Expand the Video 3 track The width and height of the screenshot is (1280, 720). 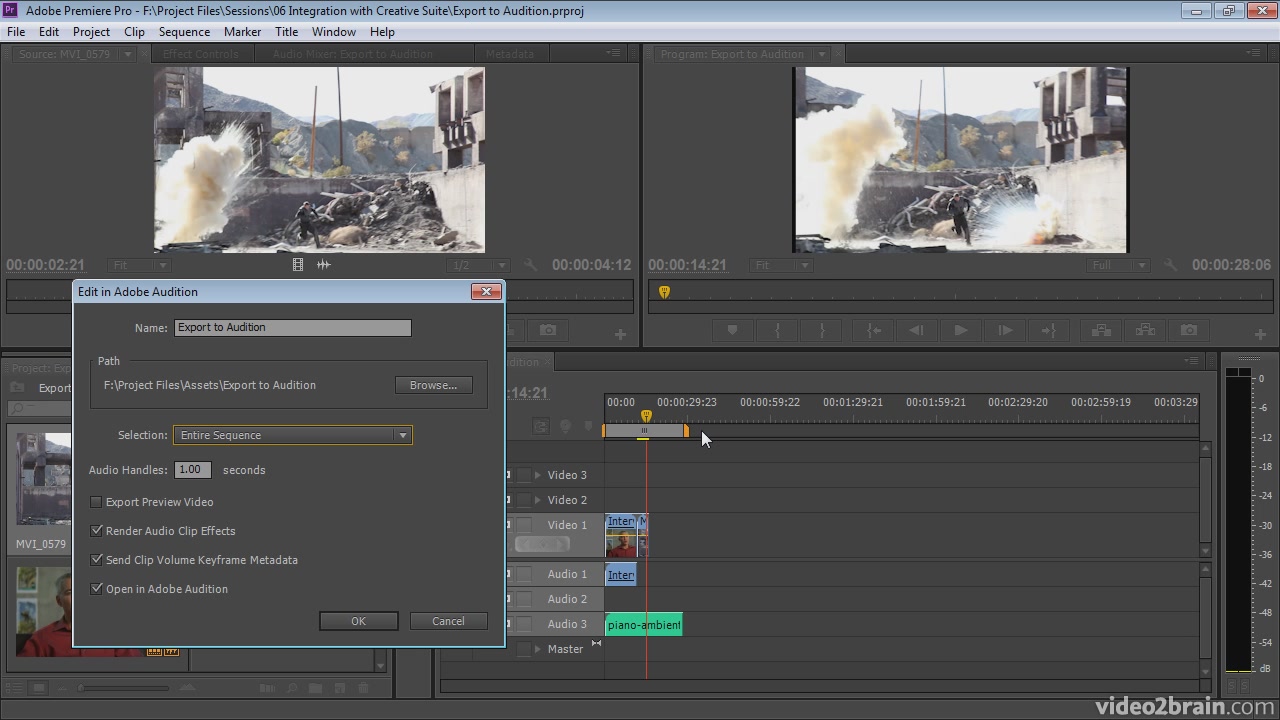click(x=538, y=475)
